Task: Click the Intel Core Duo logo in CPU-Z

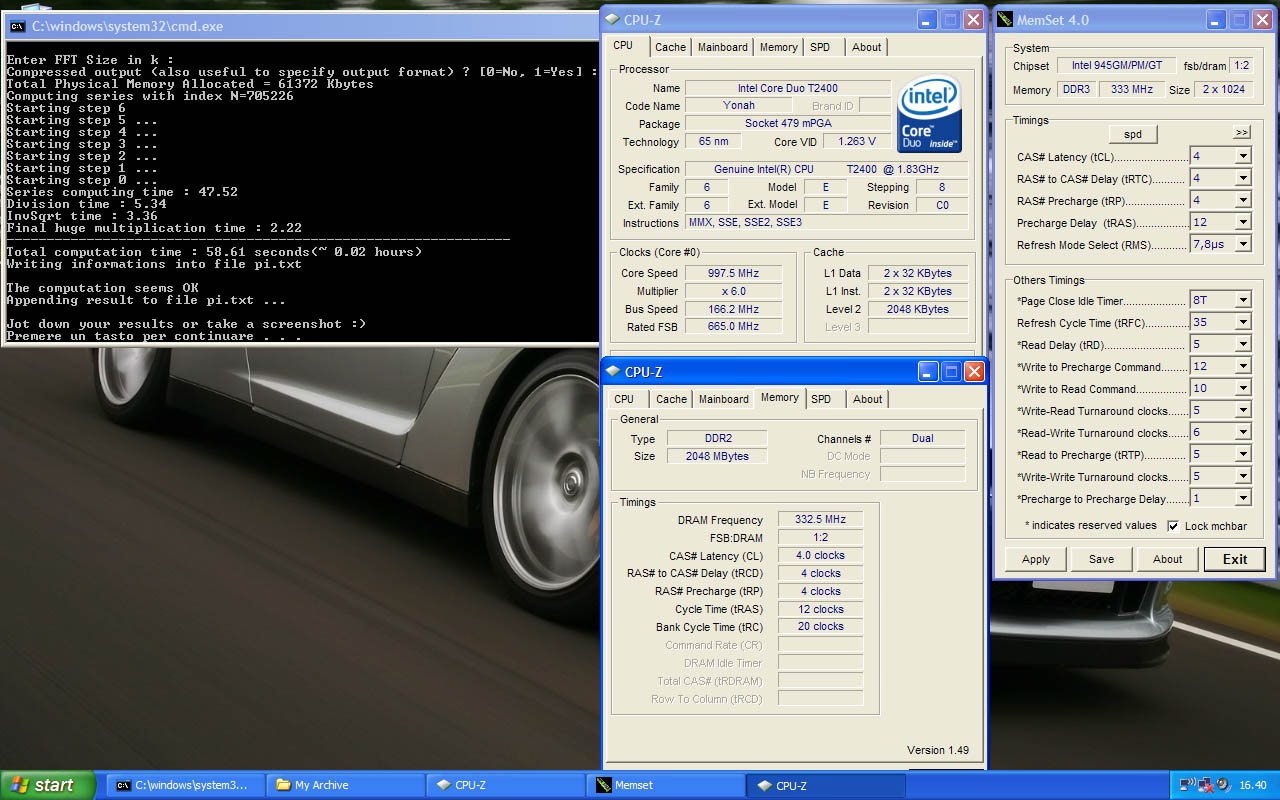Action: [x=931, y=114]
